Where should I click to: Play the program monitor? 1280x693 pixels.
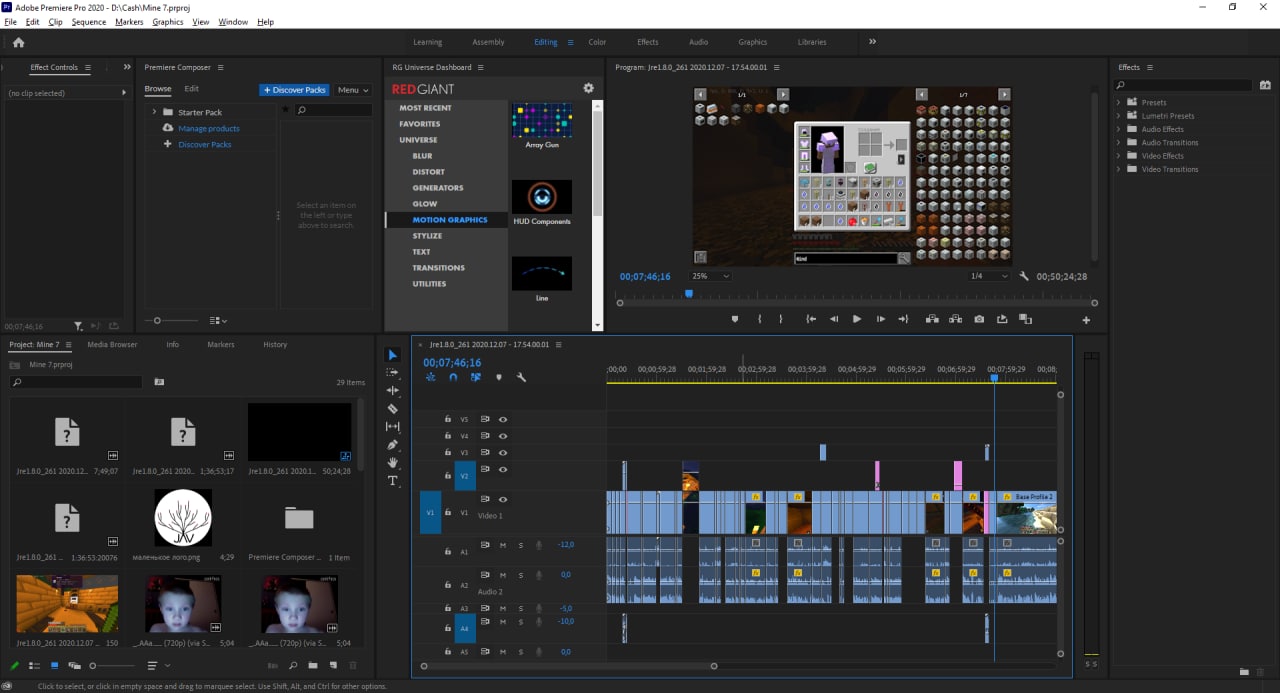[x=857, y=319]
